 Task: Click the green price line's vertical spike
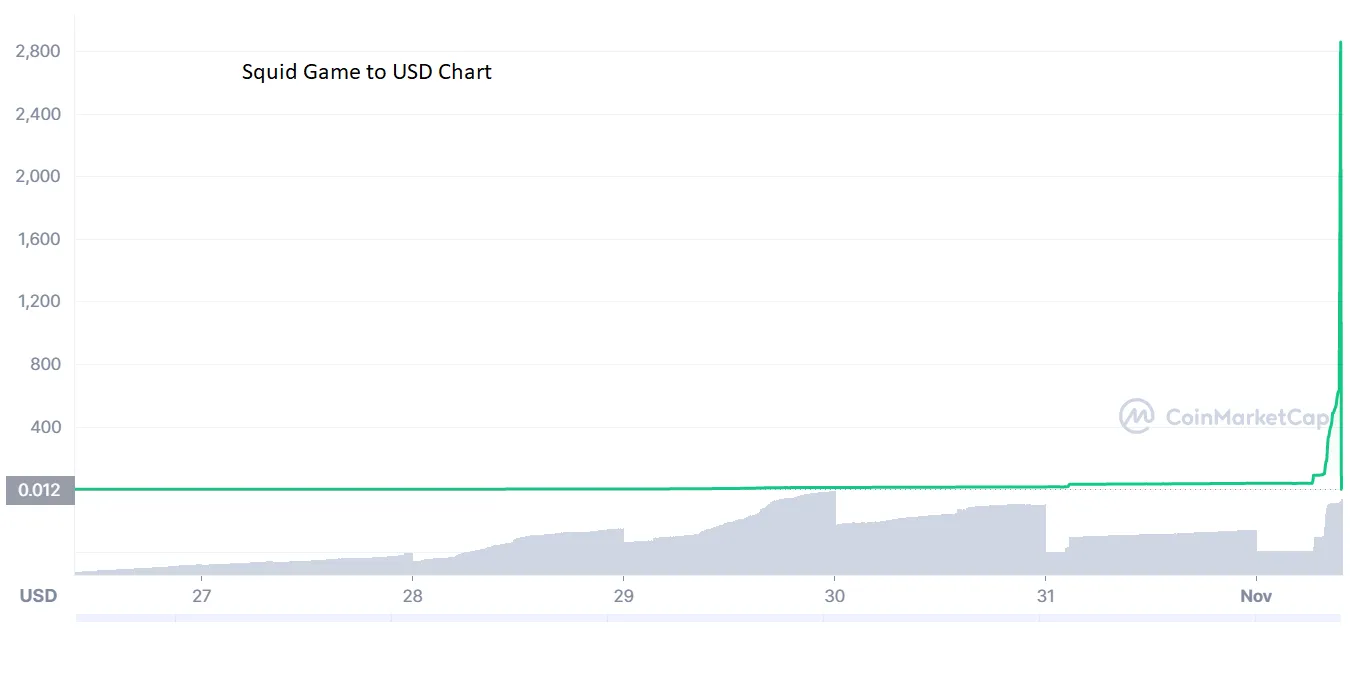coord(1340,250)
